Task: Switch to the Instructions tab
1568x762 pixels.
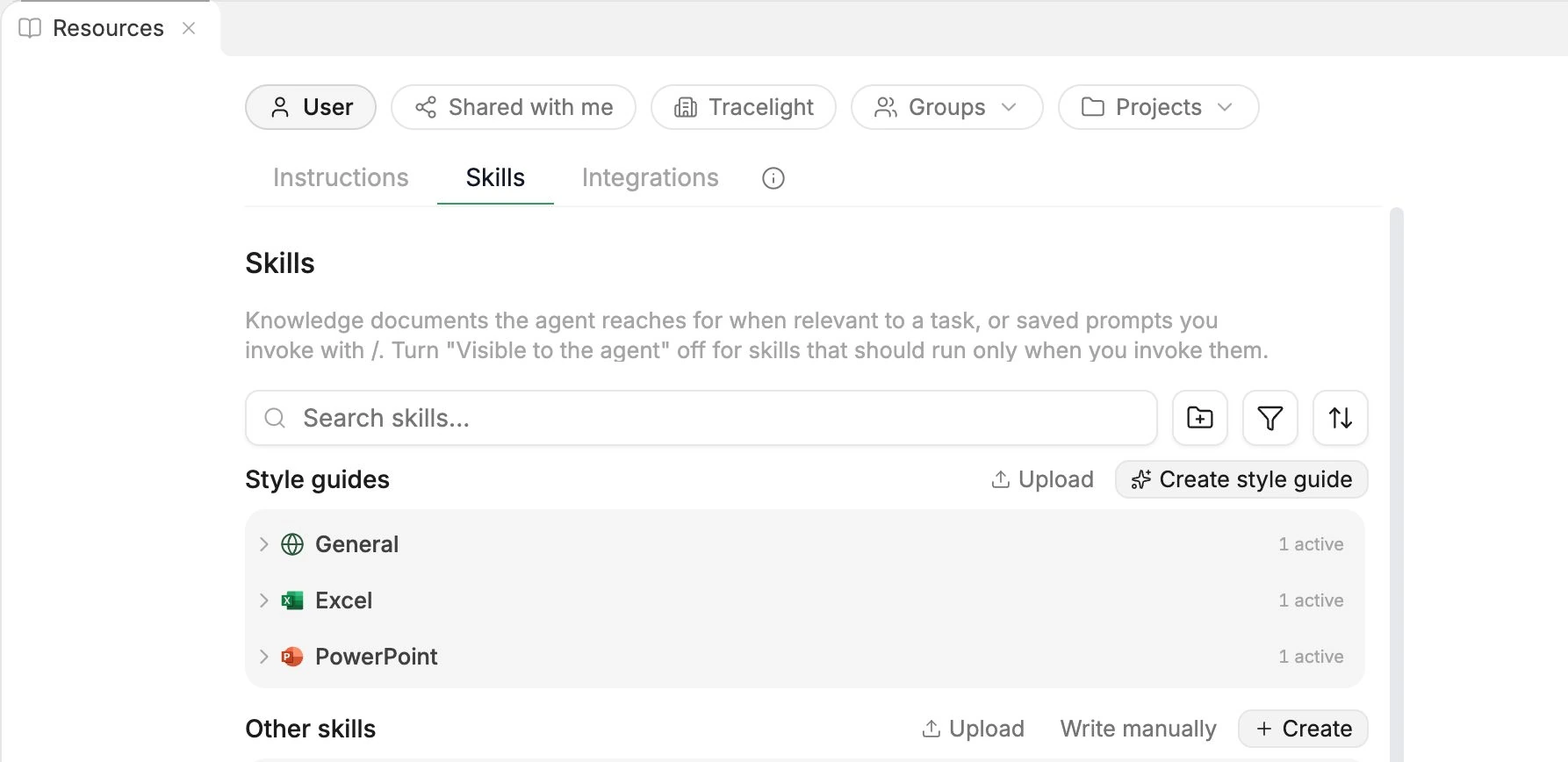Action: point(341,177)
